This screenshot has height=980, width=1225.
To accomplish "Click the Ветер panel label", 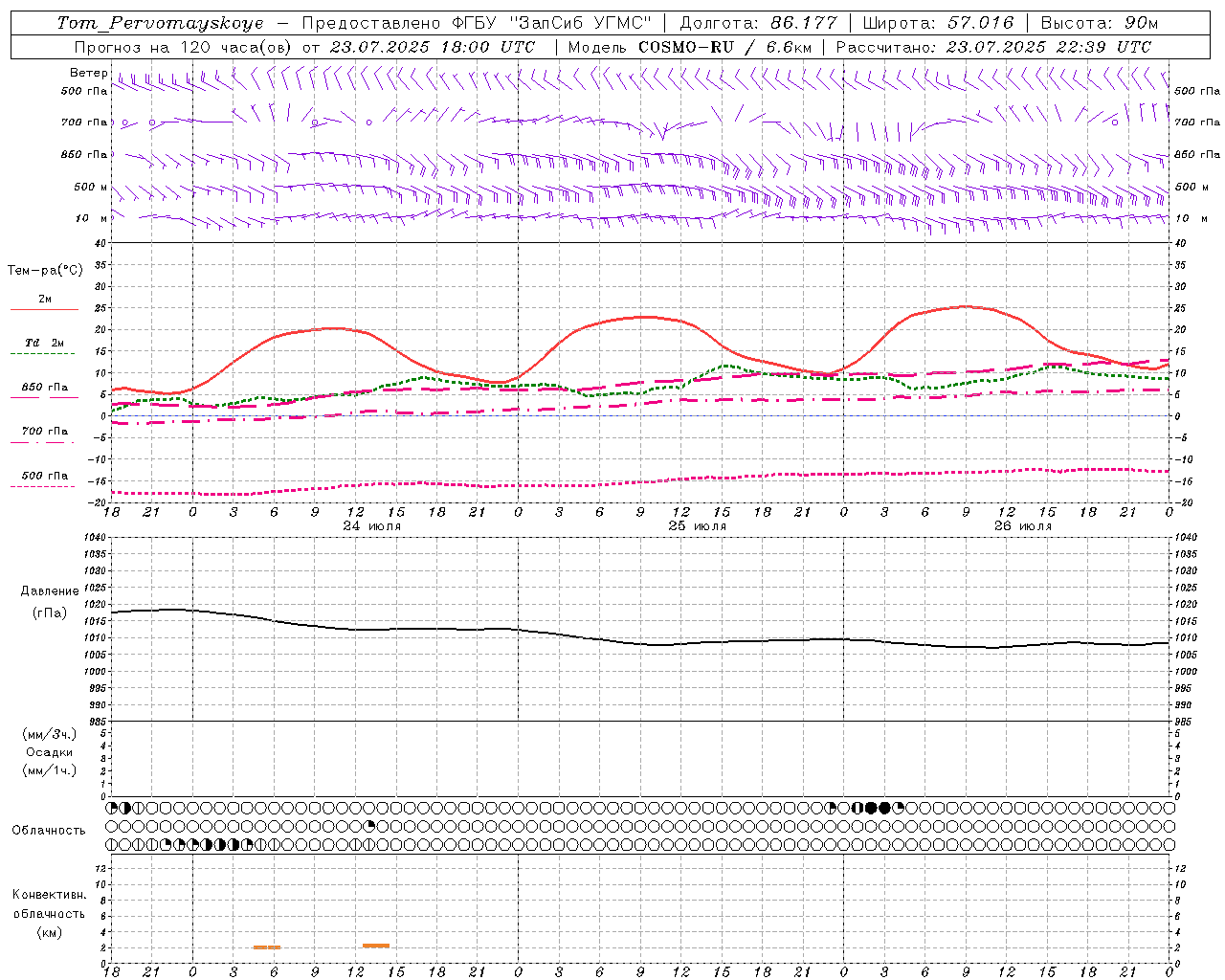I will pos(88,73).
